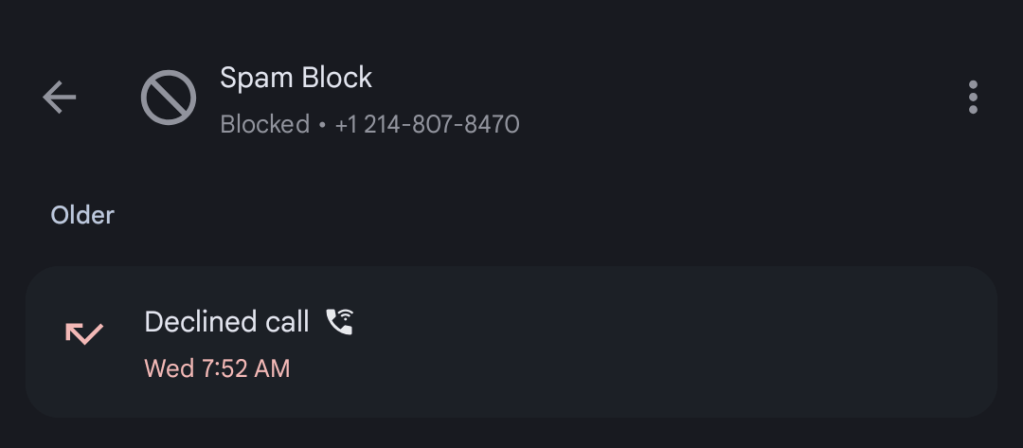This screenshot has width=1023, height=448.
Task: Tap the "Declined call" label
Action: [227, 321]
